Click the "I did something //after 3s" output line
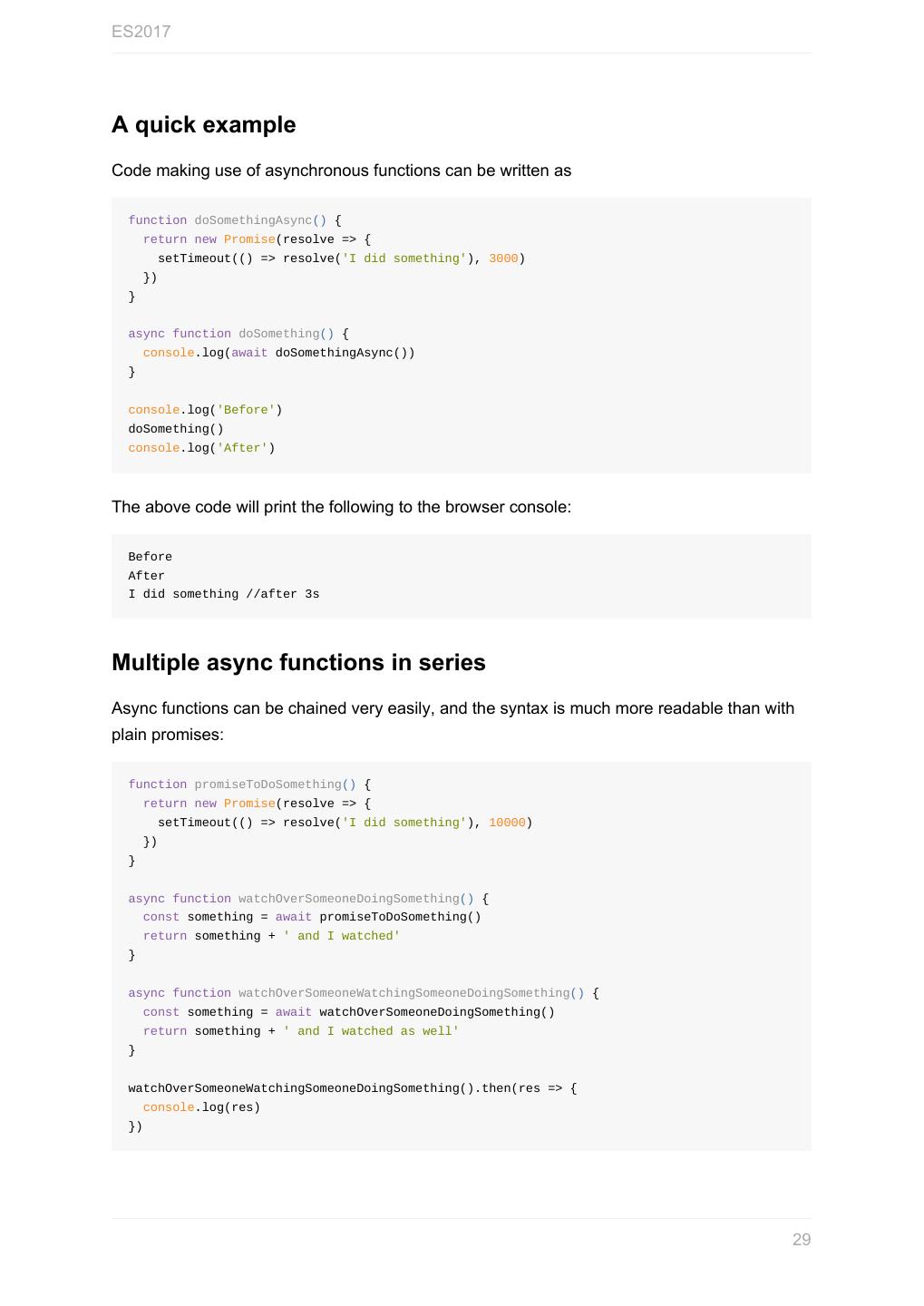 (223, 594)
